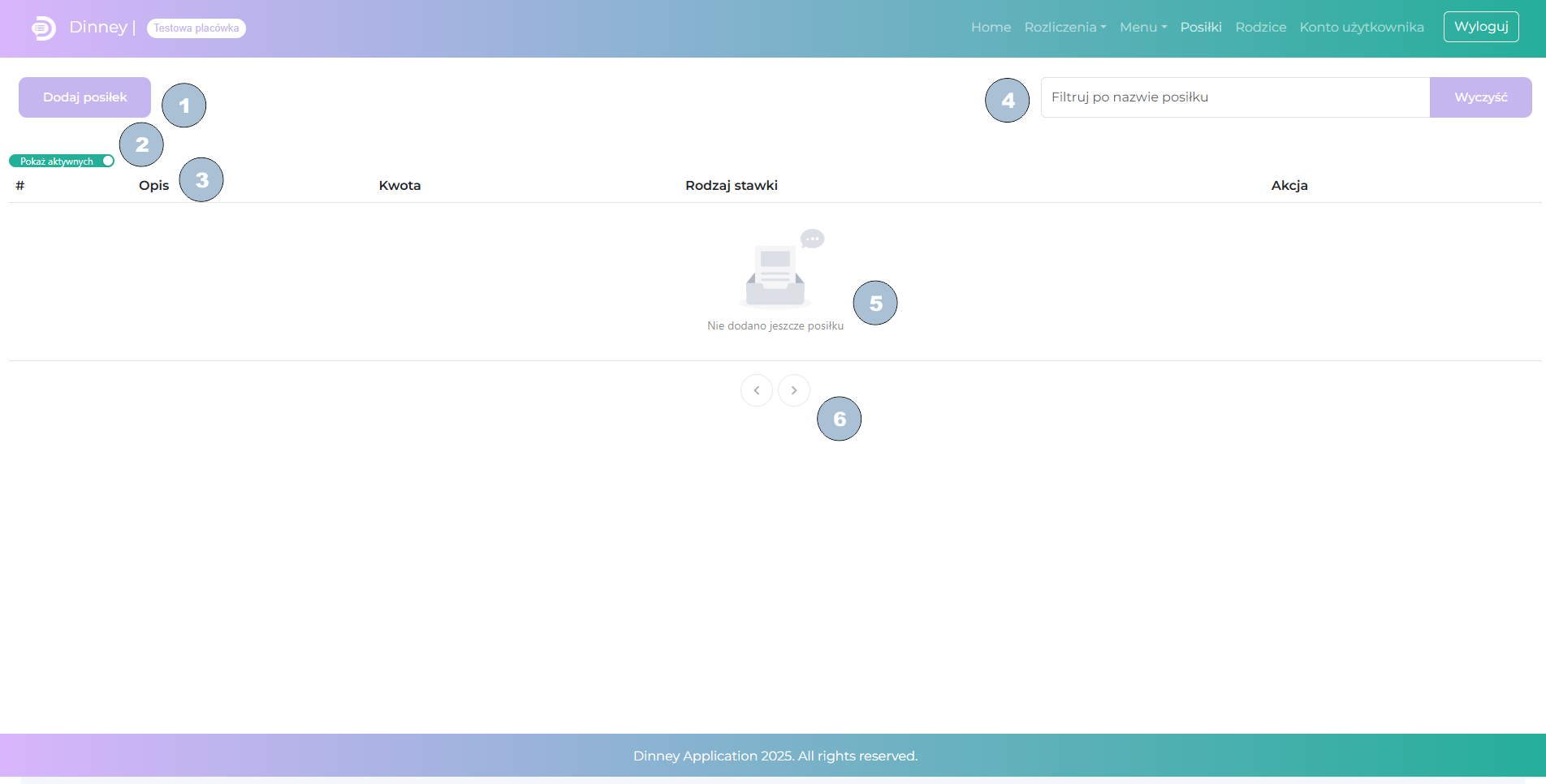This screenshot has width=1546, height=784.
Task: Click the numbered marker 1 circle
Action: click(x=184, y=106)
